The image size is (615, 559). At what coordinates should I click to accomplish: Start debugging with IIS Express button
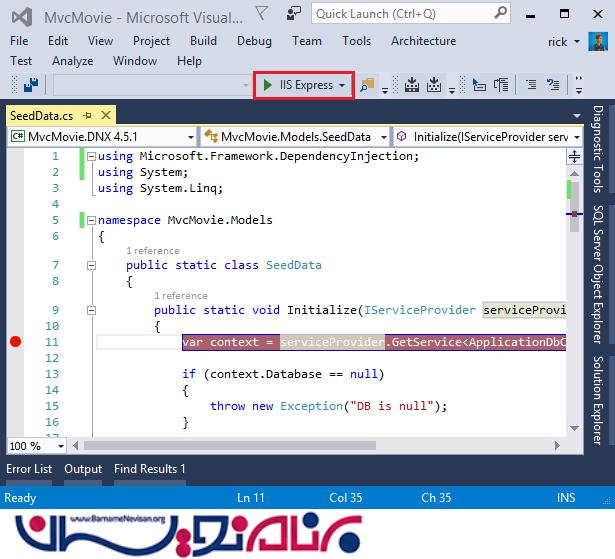click(298, 85)
